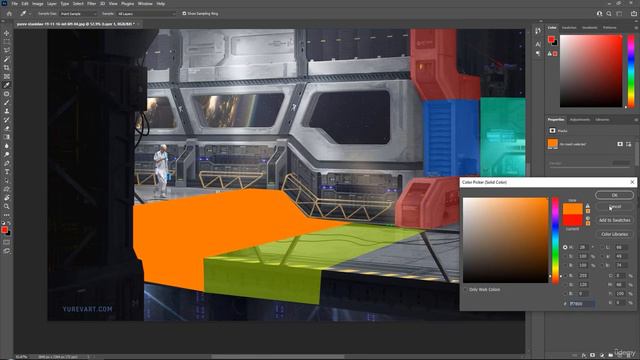Click OK in the Color Picker

pos(614,195)
